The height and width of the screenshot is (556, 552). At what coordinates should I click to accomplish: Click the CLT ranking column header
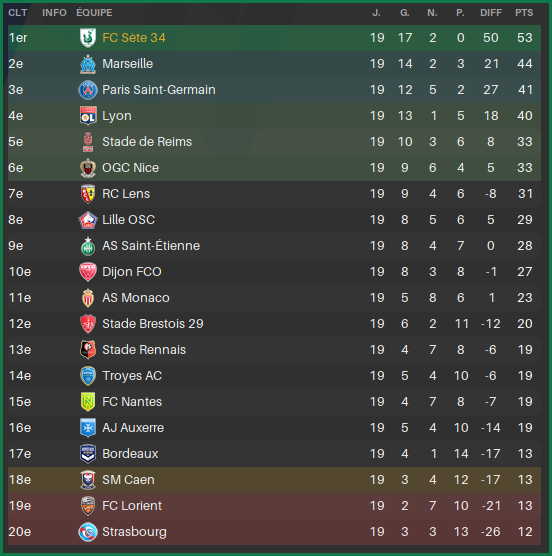[18, 13]
